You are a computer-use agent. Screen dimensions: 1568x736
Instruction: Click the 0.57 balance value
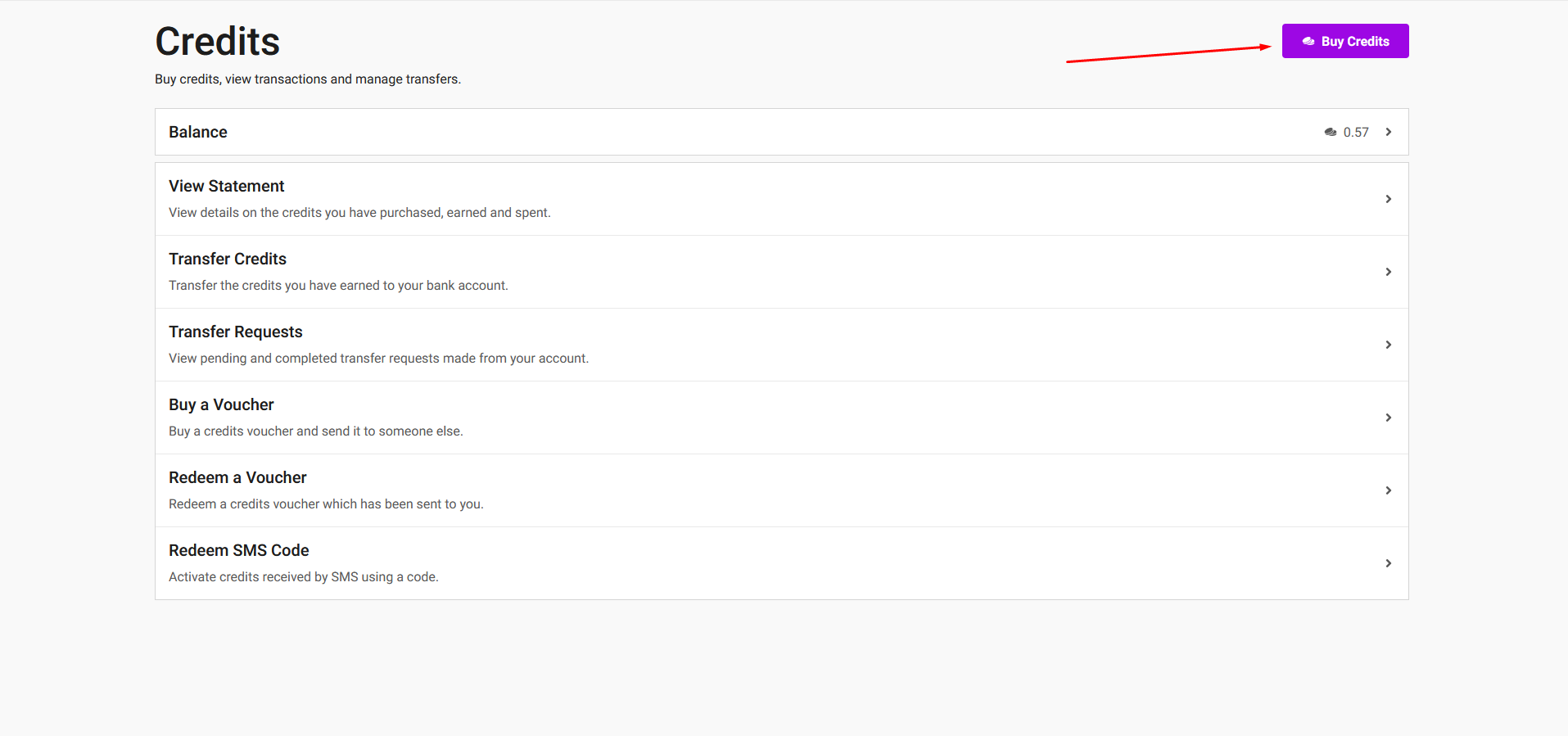pyautogui.click(x=1356, y=132)
